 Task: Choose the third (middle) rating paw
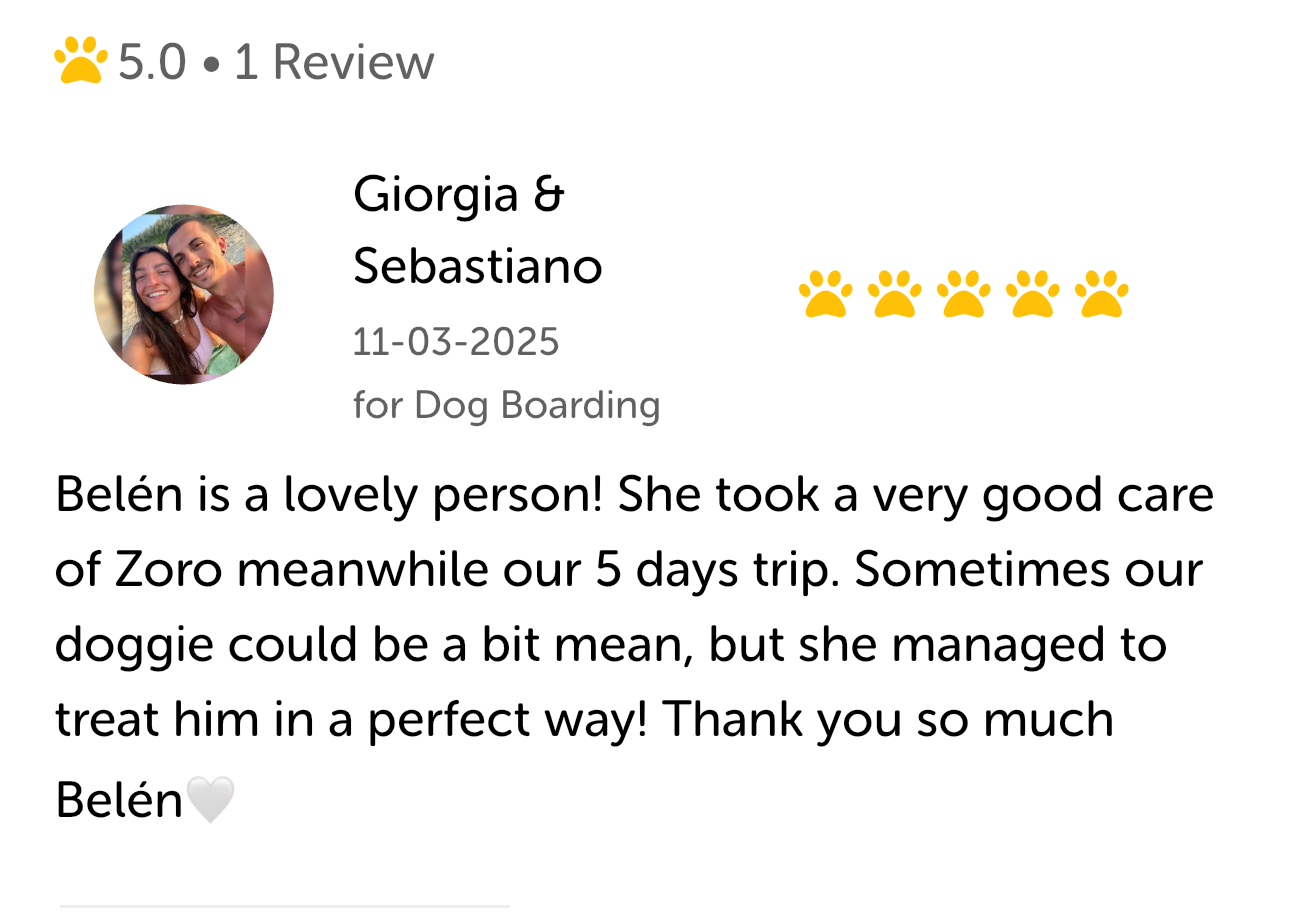point(964,294)
